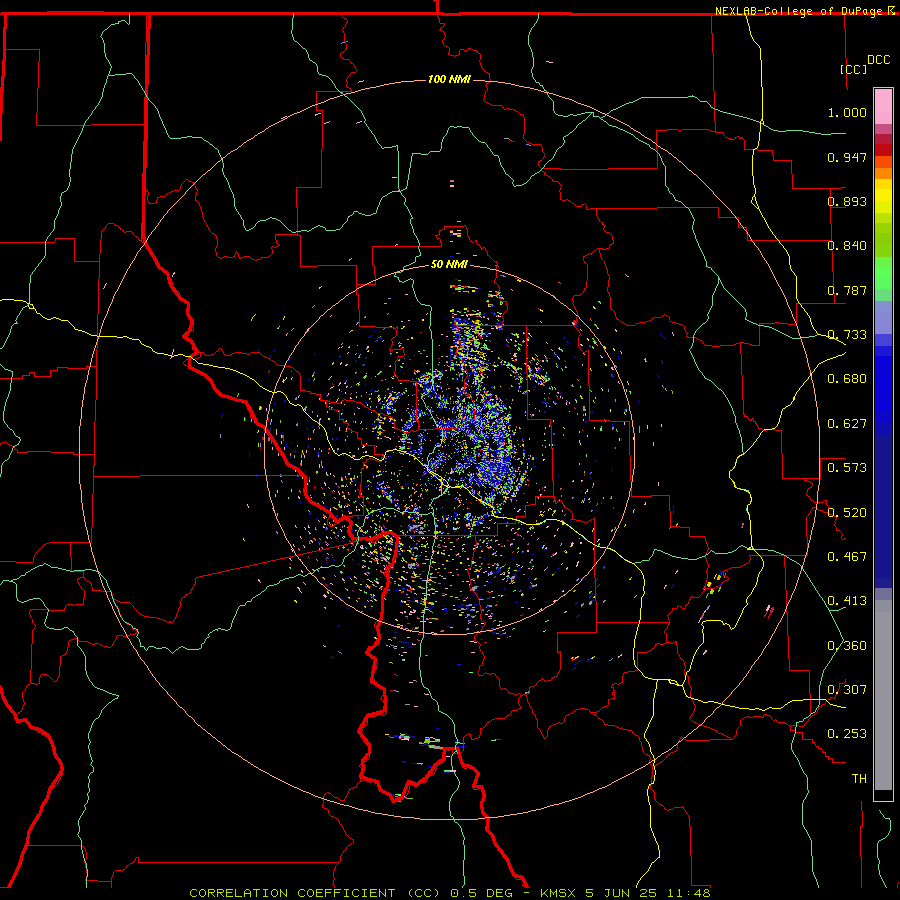
Task: Click the 0.787 scale value
Action: (847, 290)
